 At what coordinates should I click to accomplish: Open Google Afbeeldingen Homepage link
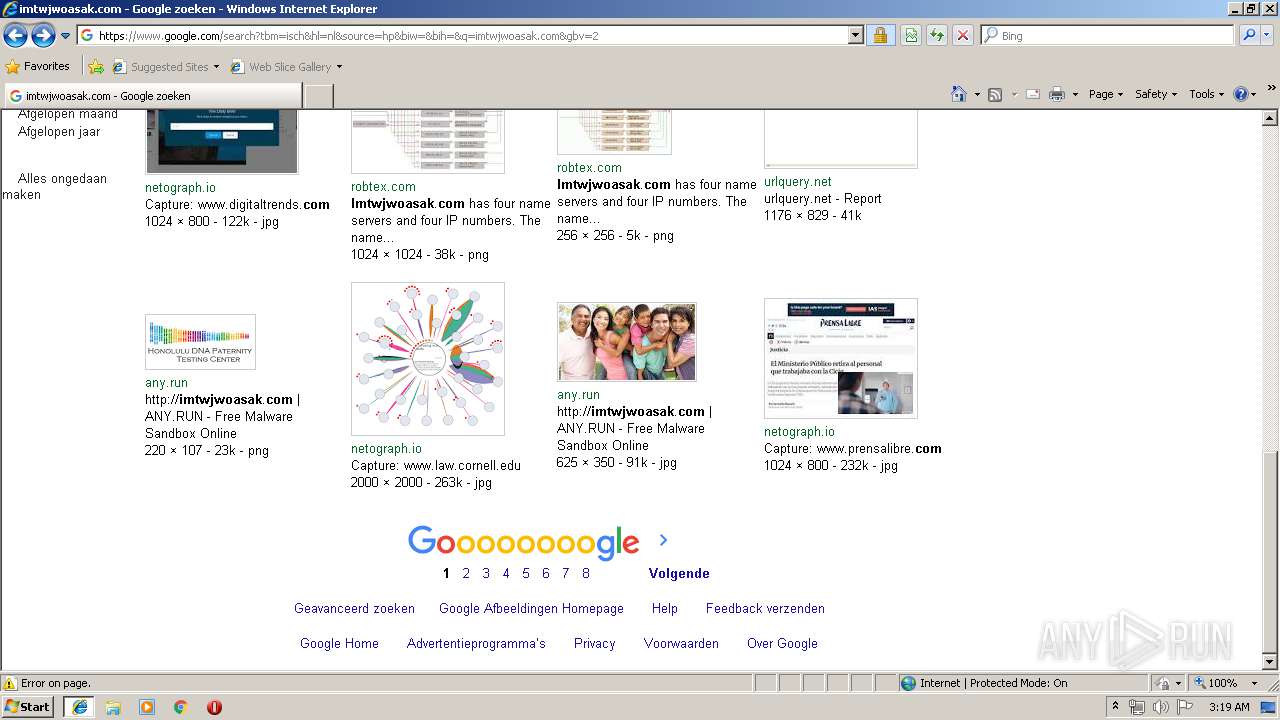coord(531,608)
